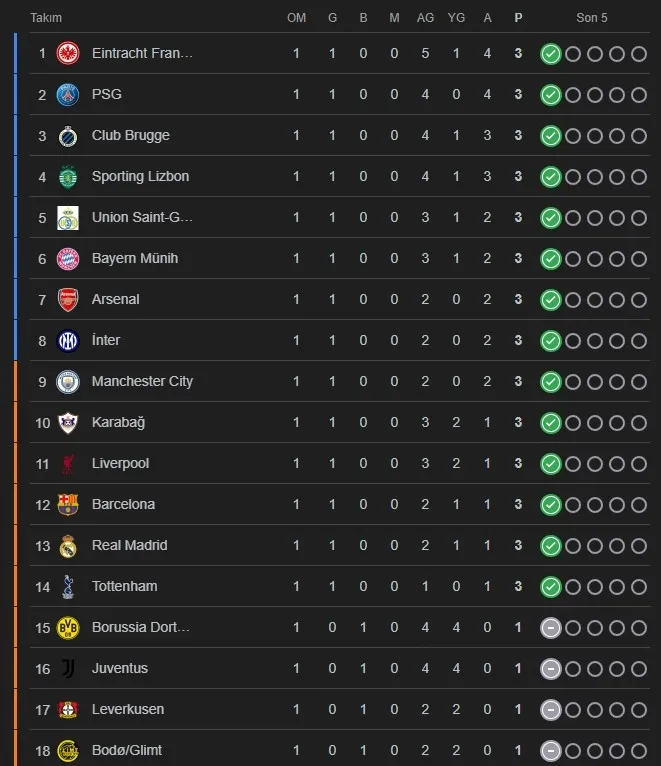Click the Leverkusen team name

click(x=128, y=709)
